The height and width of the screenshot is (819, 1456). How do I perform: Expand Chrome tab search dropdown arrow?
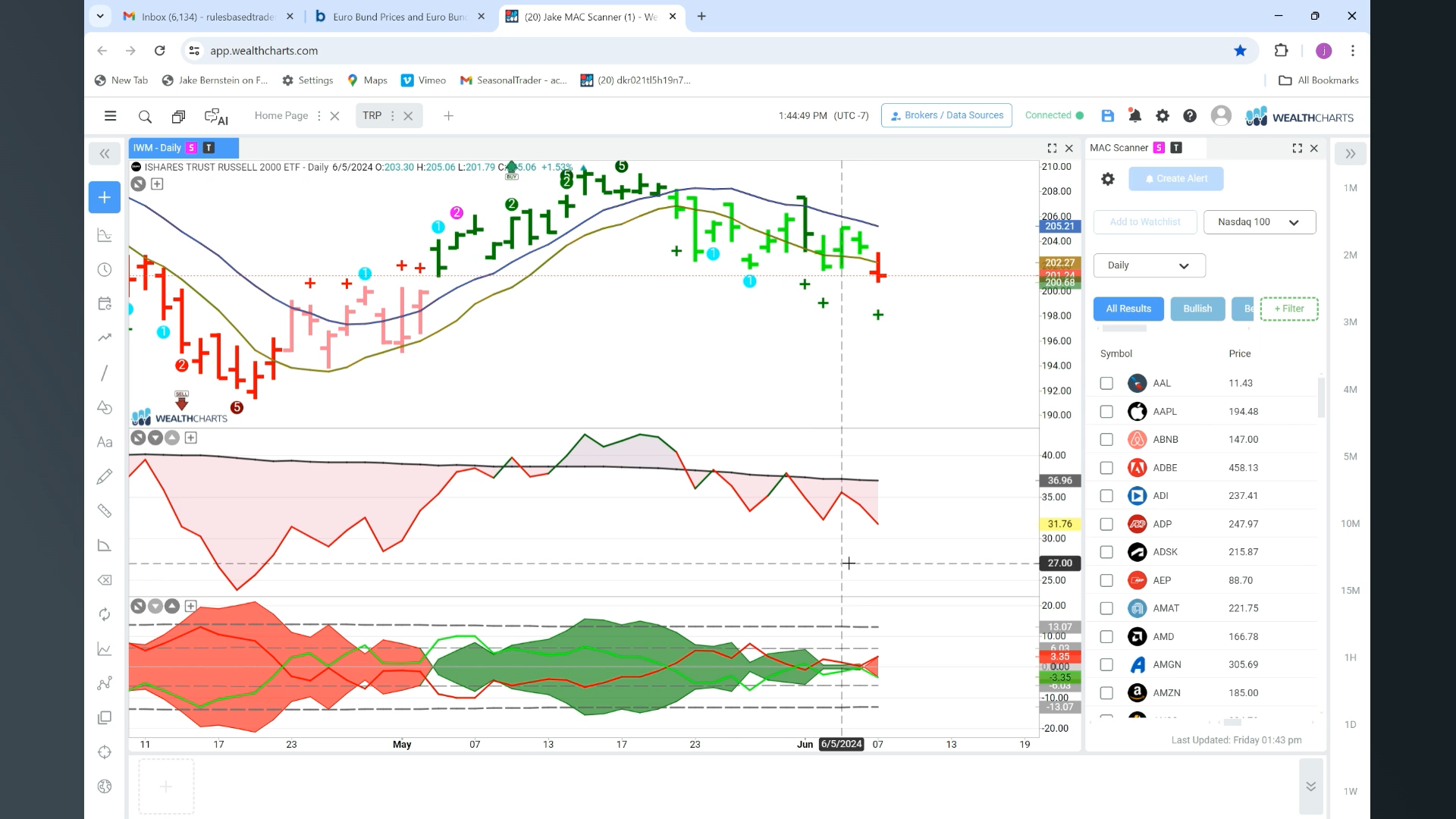pyautogui.click(x=100, y=16)
